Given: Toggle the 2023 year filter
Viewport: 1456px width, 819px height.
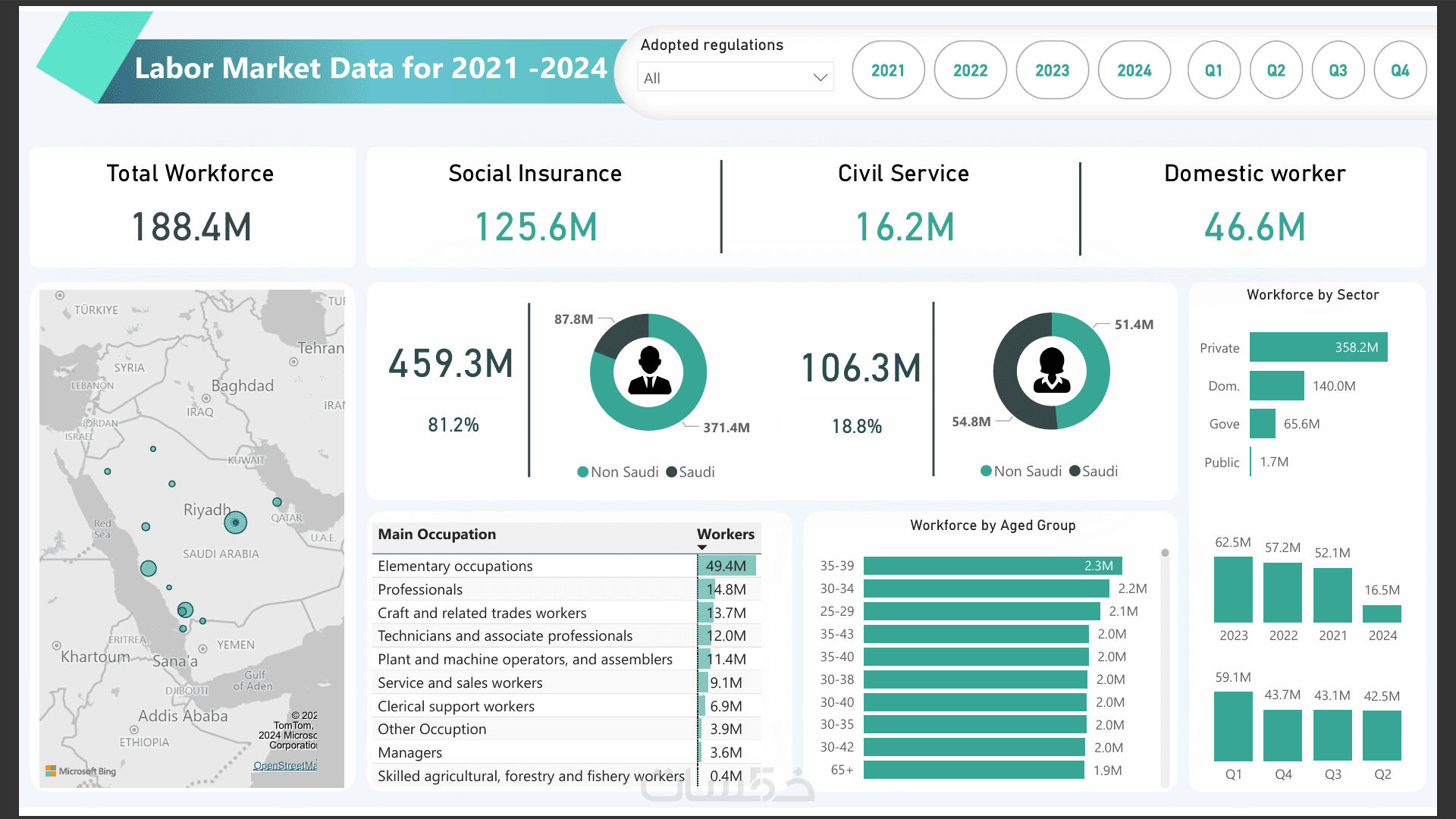Looking at the screenshot, I should 1053,71.
